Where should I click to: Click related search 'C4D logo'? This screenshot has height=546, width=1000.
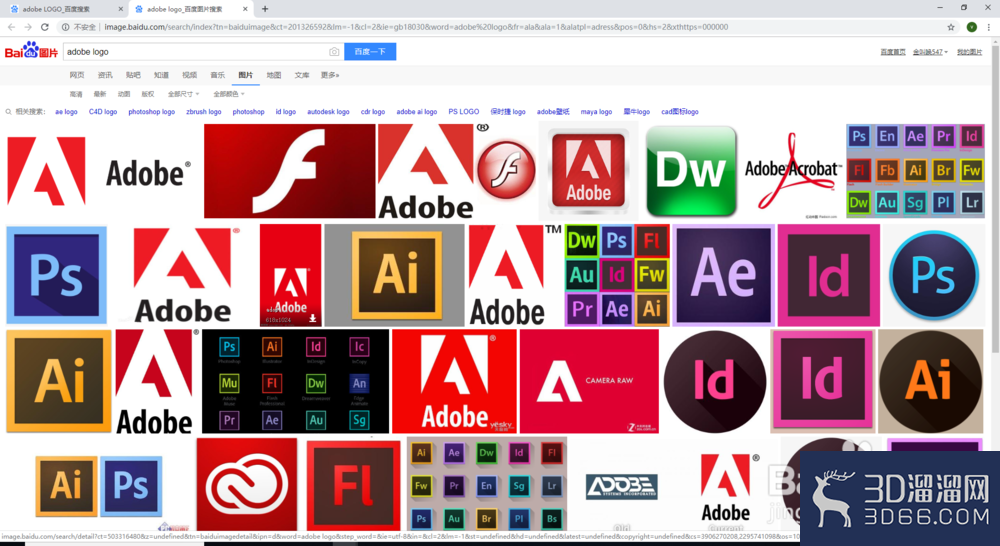(103, 112)
